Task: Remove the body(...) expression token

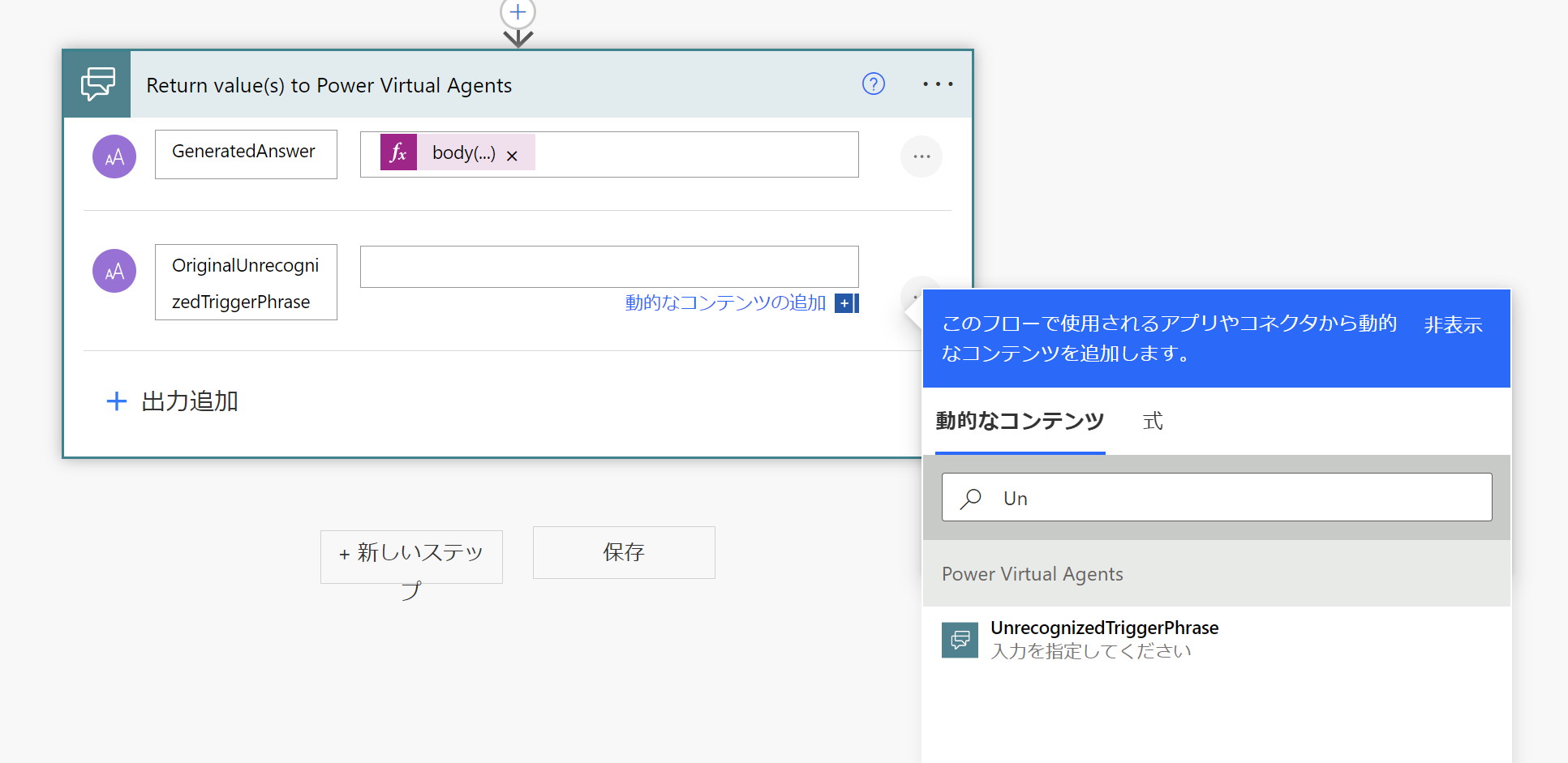Action: pyautogui.click(x=512, y=156)
